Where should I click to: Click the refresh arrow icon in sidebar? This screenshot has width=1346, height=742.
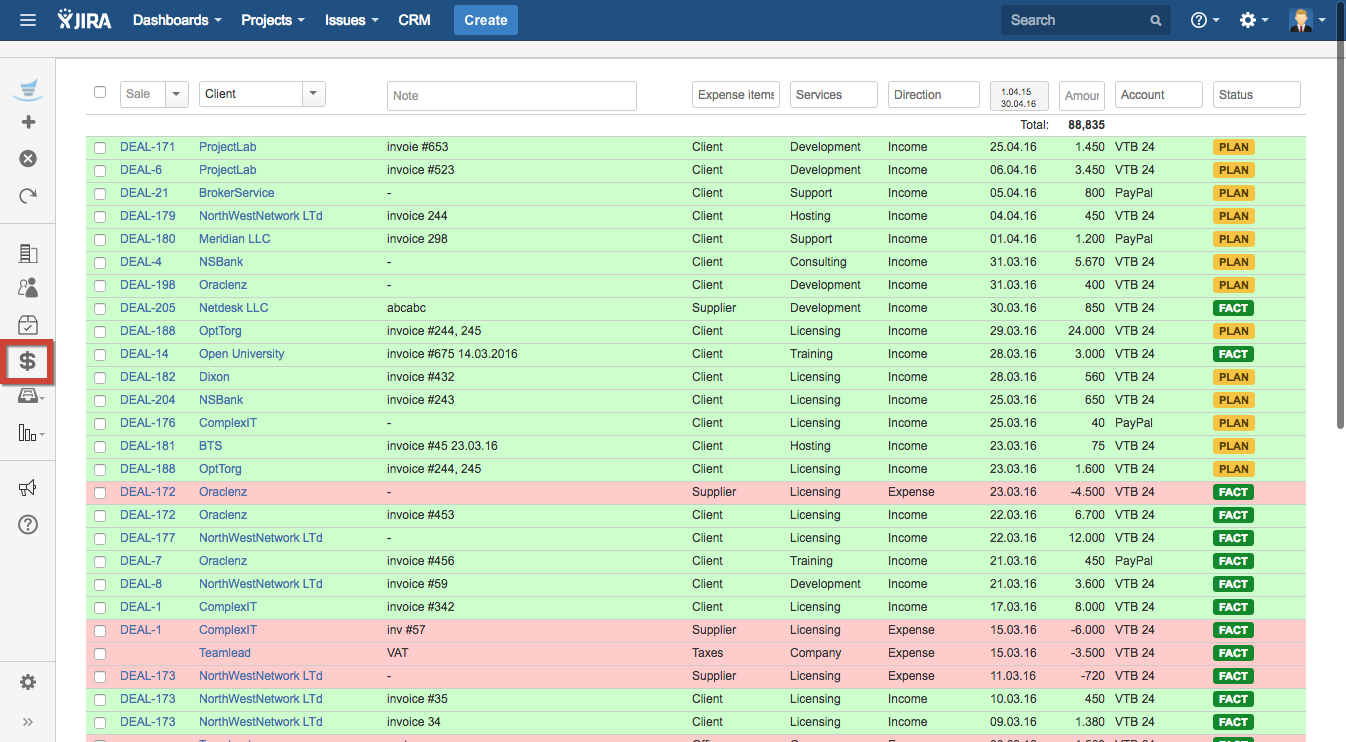tap(28, 196)
